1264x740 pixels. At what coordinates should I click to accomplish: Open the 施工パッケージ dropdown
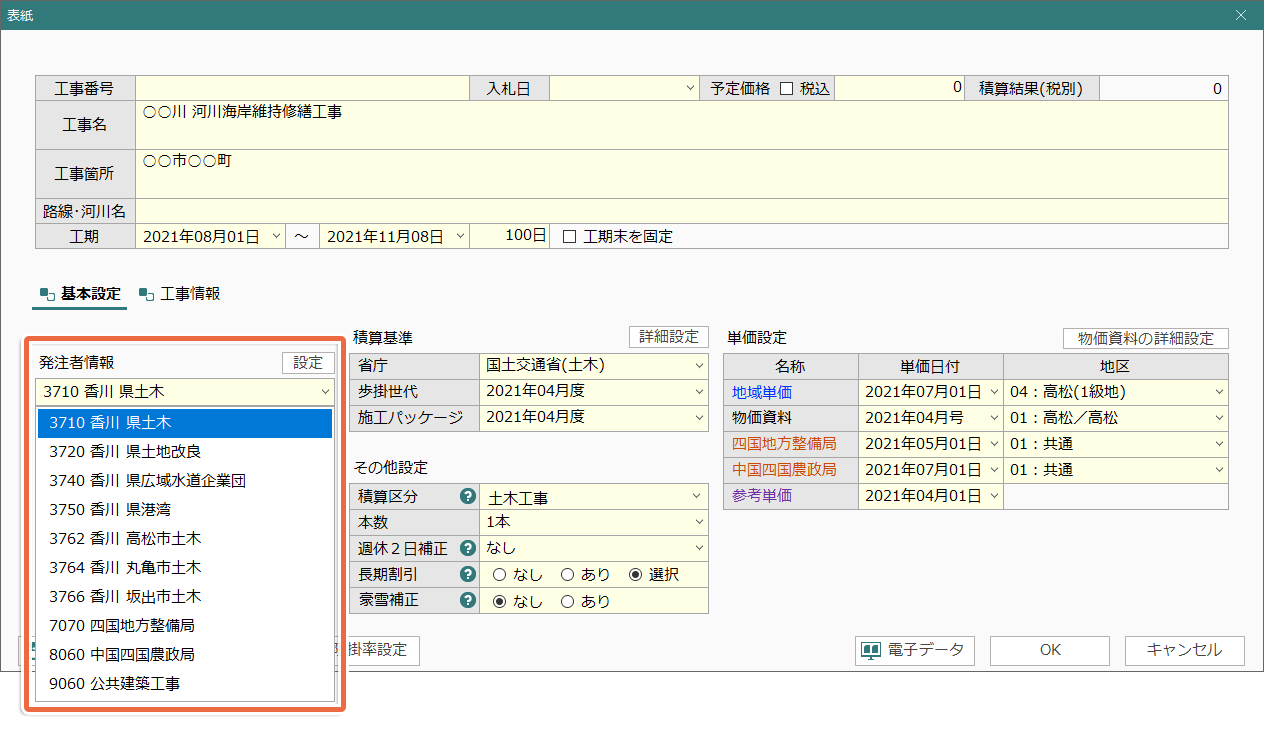click(x=698, y=418)
